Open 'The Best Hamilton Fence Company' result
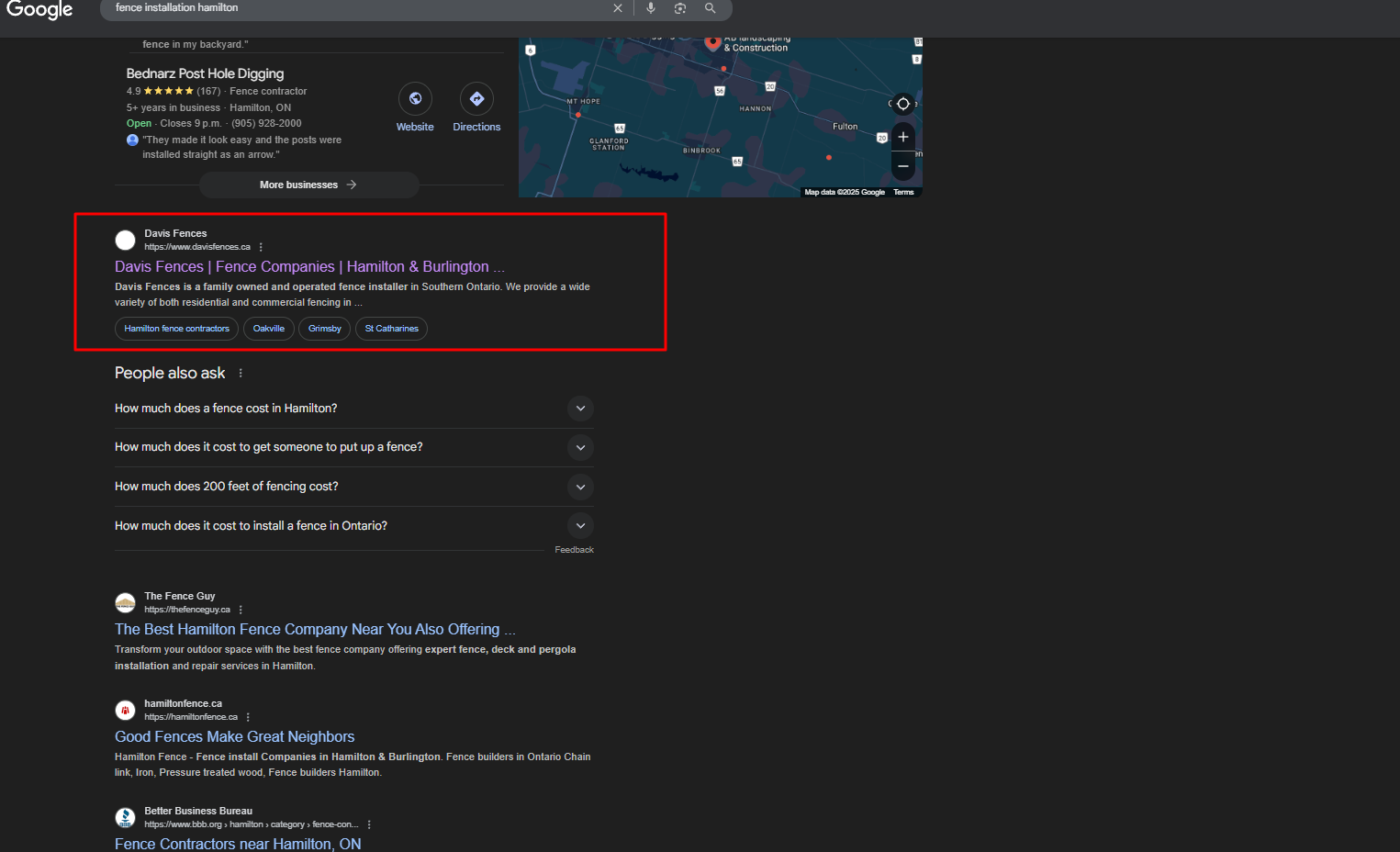Image resolution: width=1400 pixels, height=852 pixels. [315, 629]
